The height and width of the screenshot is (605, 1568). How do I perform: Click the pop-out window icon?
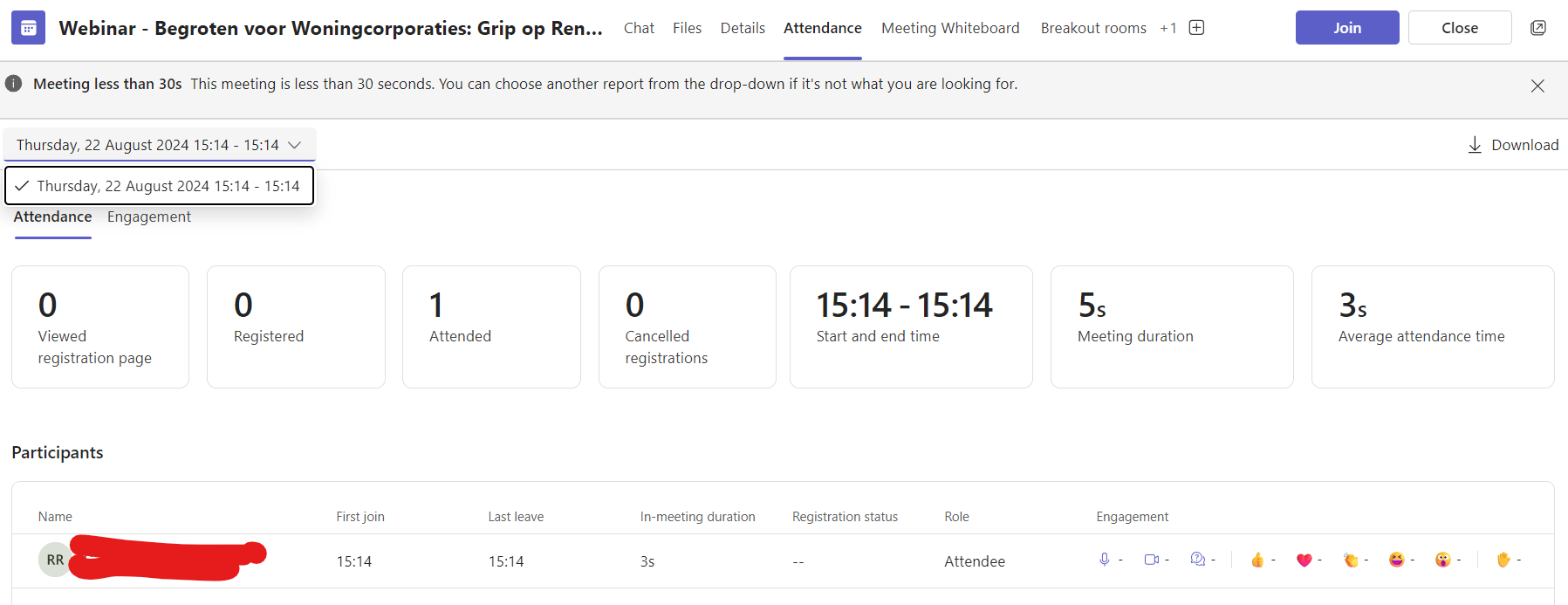click(x=1538, y=28)
